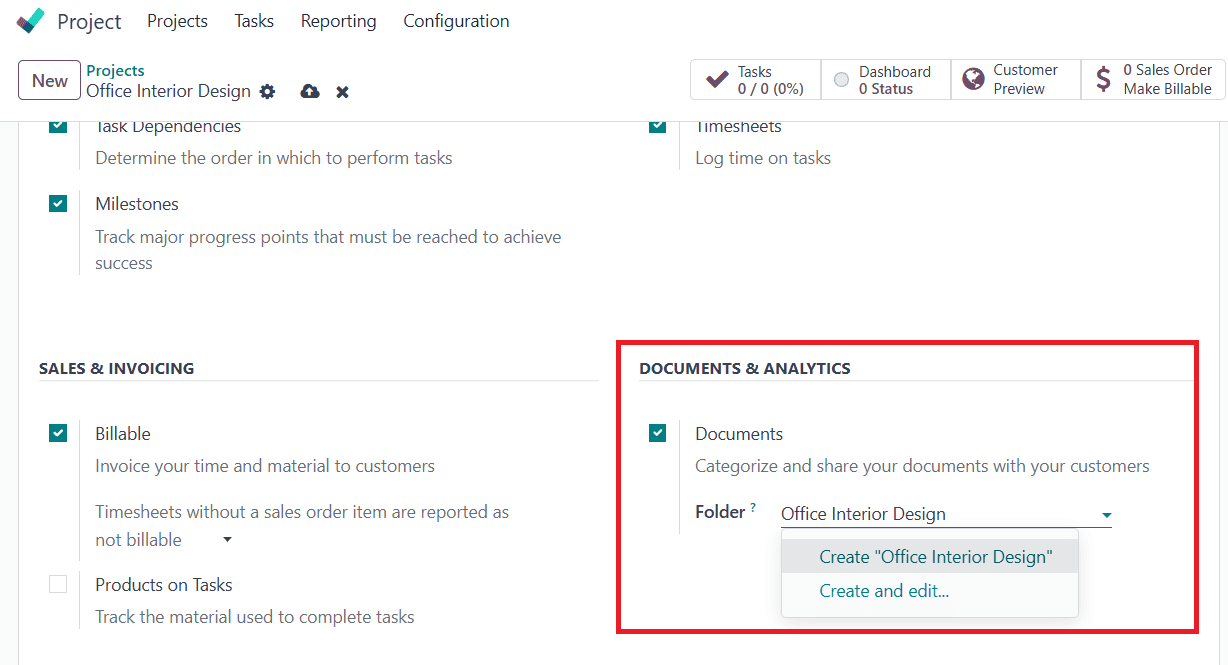
Task: Open the Projects menu
Action: (177, 21)
